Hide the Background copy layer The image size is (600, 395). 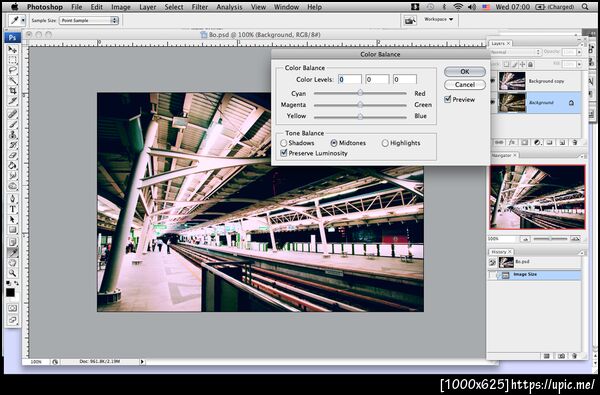492,81
